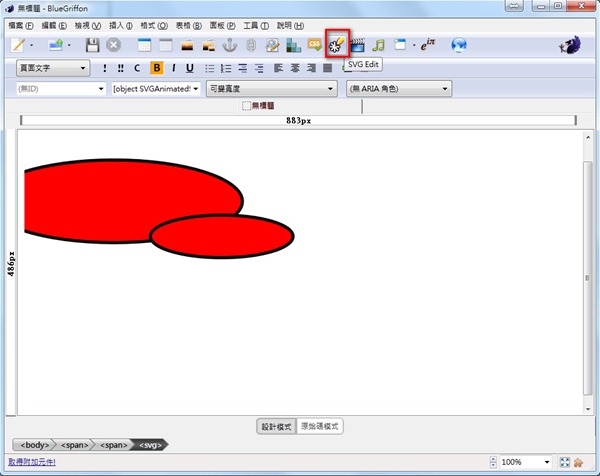The height and width of the screenshot is (476, 600).
Task: Preview in browser with the globe icon
Action: pos(458,45)
